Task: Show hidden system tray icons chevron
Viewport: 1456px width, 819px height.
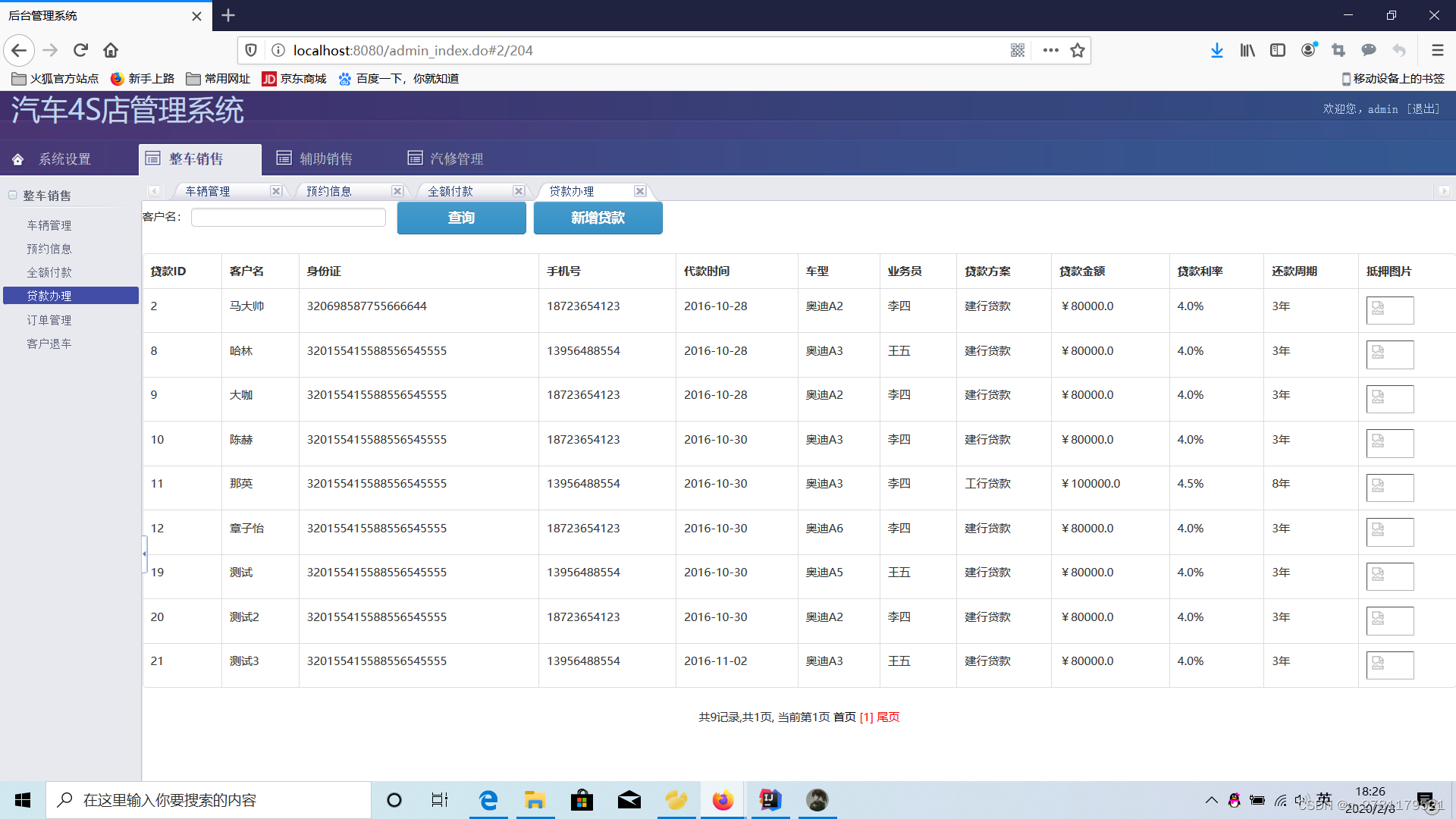Action: coord(1211,800)
